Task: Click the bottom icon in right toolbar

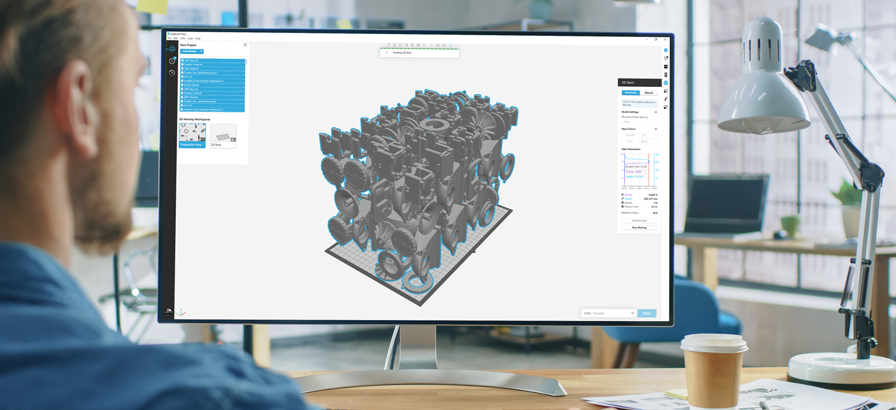Action: [x=666, y=107]
